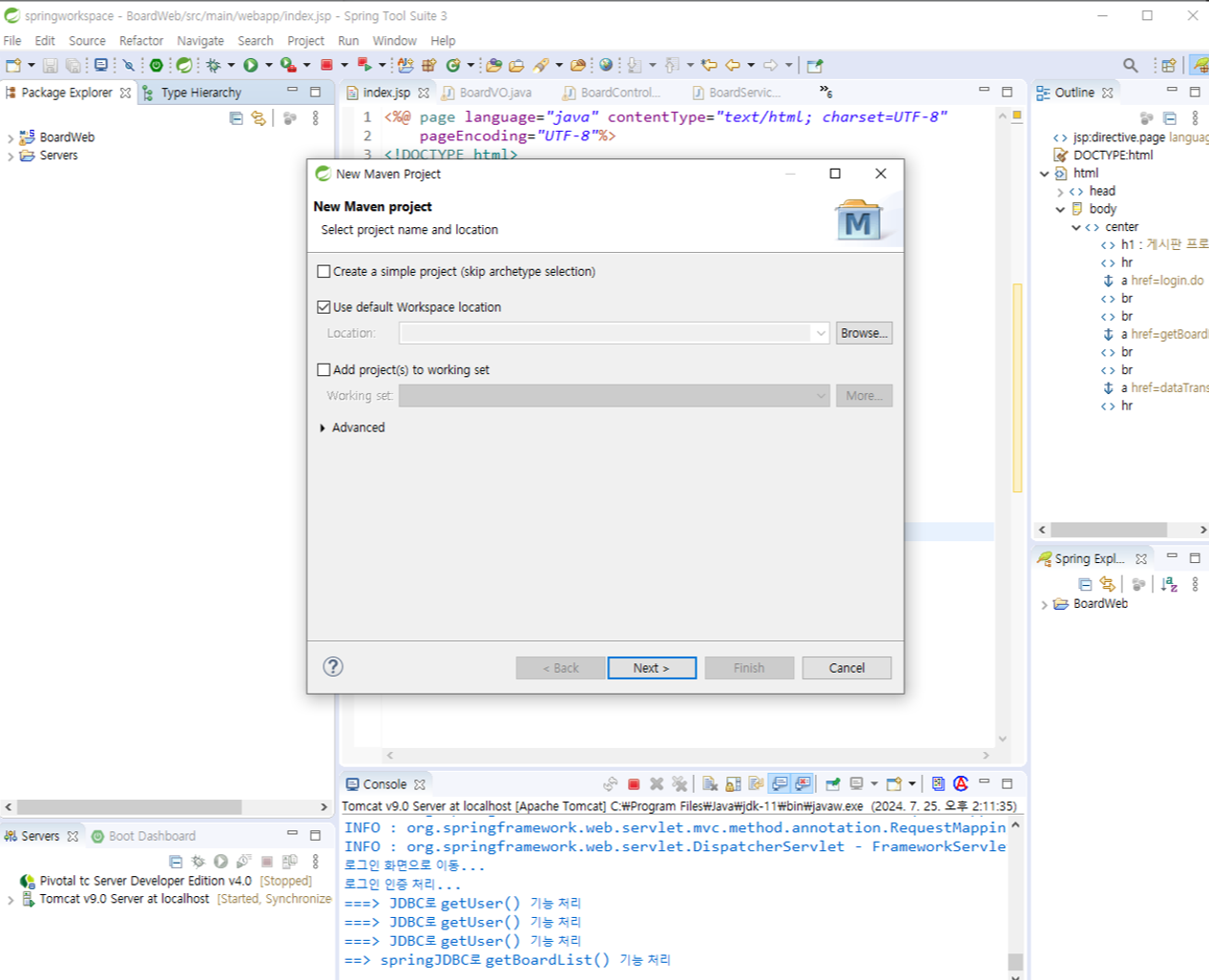Click Outline view horizontal scrollbar

1109,530
